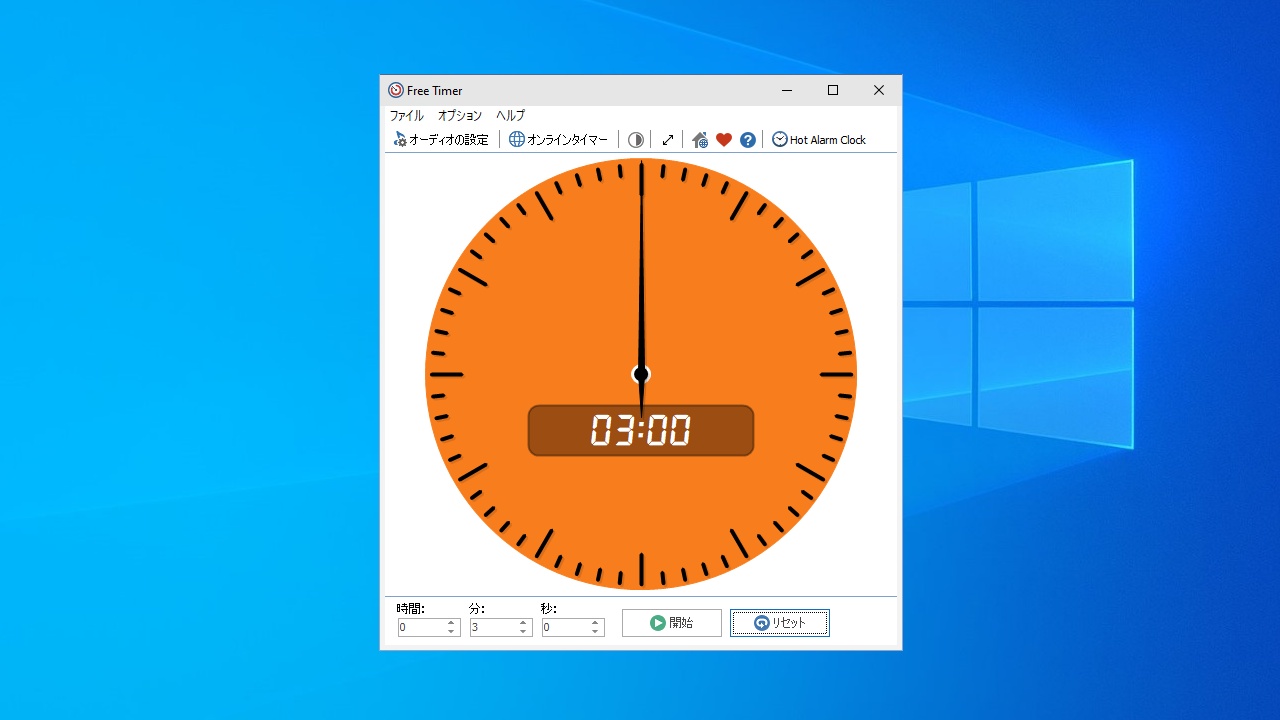Focus the 時間 hours input field

pos(420,628)
